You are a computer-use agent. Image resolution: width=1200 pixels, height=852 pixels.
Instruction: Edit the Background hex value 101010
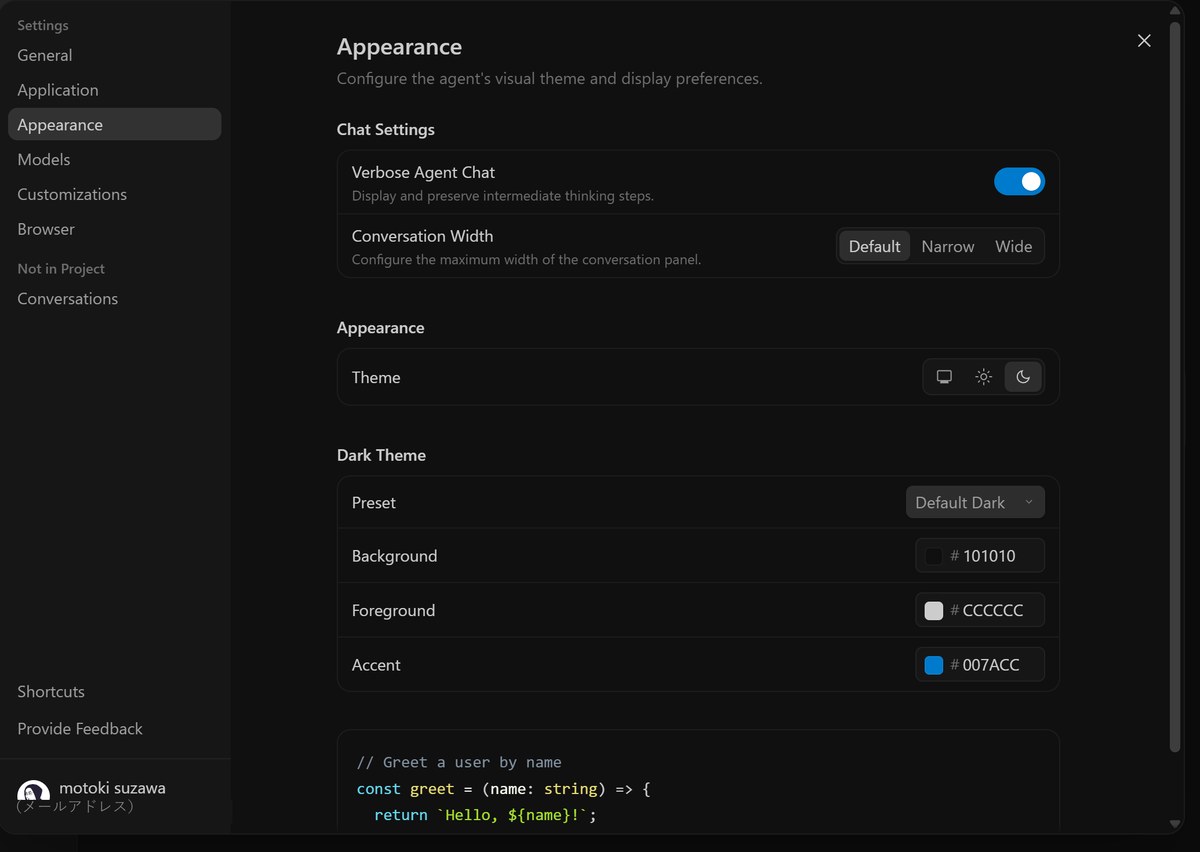tap(989, 556)
